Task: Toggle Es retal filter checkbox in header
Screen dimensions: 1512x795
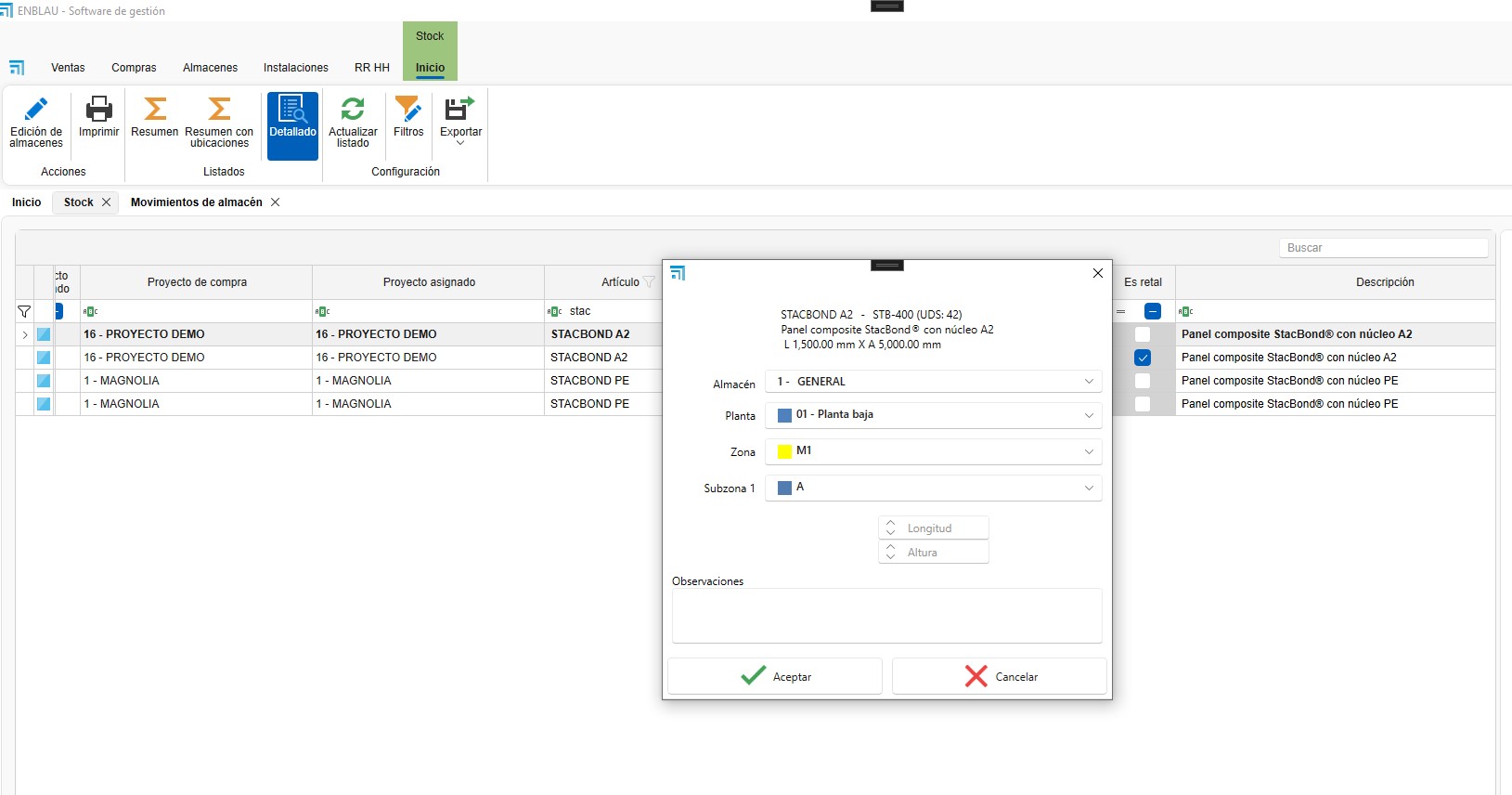Action: (1152, 311)
